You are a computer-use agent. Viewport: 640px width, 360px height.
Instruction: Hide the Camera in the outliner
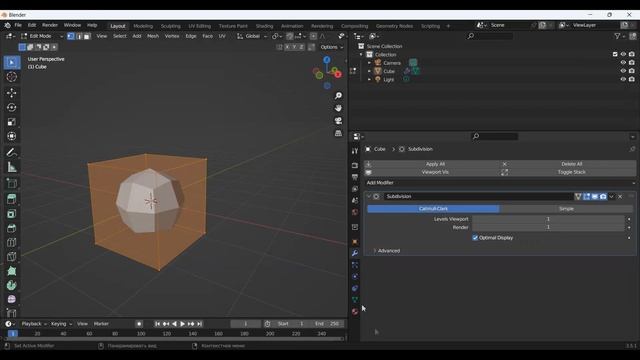tap(623, 62)
